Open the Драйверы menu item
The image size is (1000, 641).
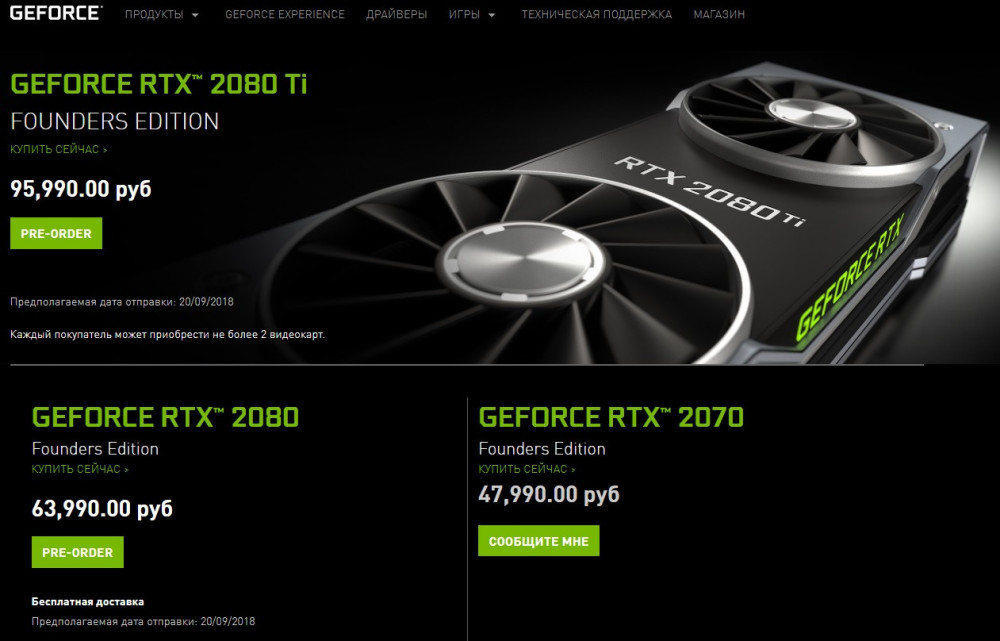397,14
